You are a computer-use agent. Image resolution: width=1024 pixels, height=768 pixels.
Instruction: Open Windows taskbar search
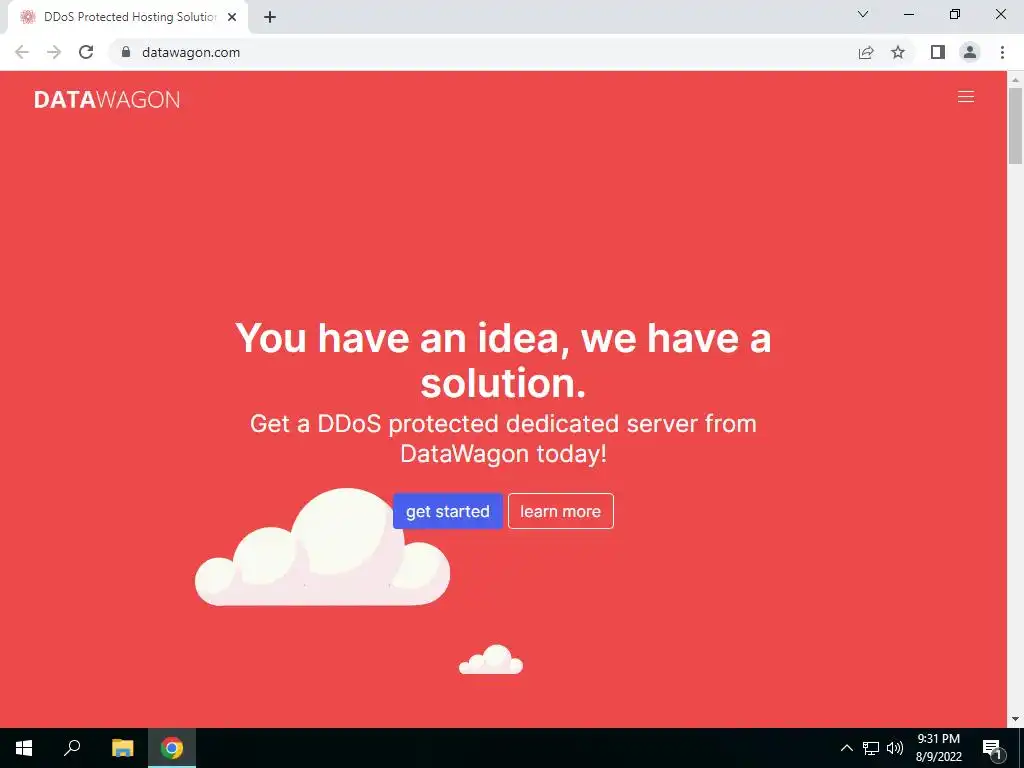tap(72, 748)
